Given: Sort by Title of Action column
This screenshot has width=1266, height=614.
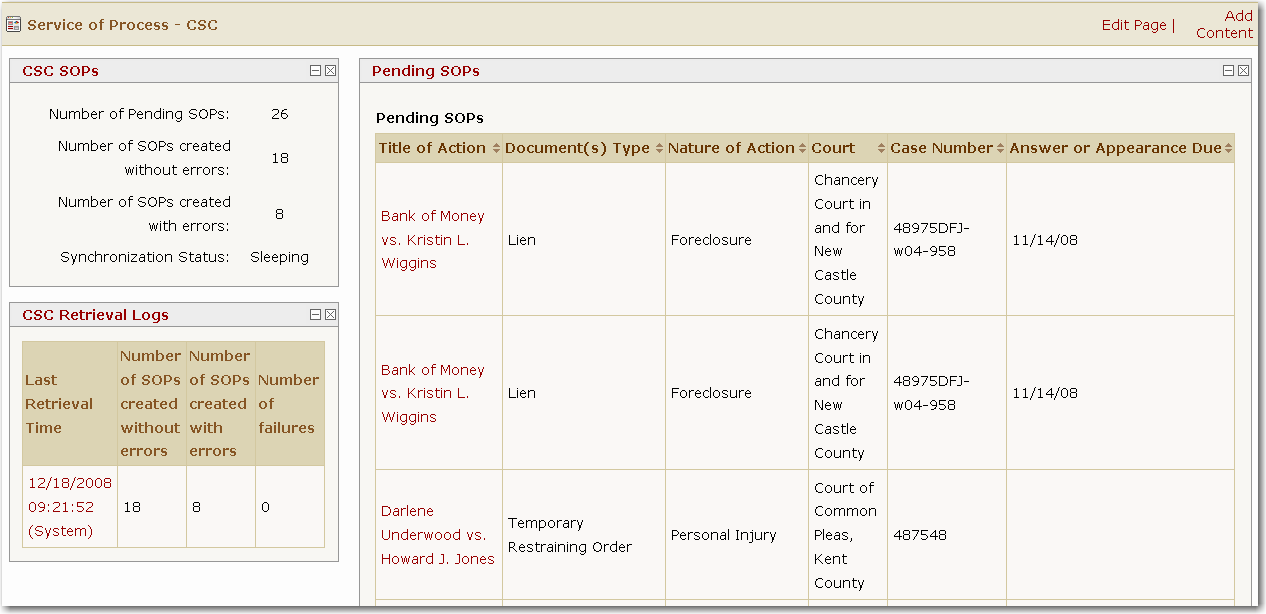Looking at the screenshot, I should tap(439, 148).
